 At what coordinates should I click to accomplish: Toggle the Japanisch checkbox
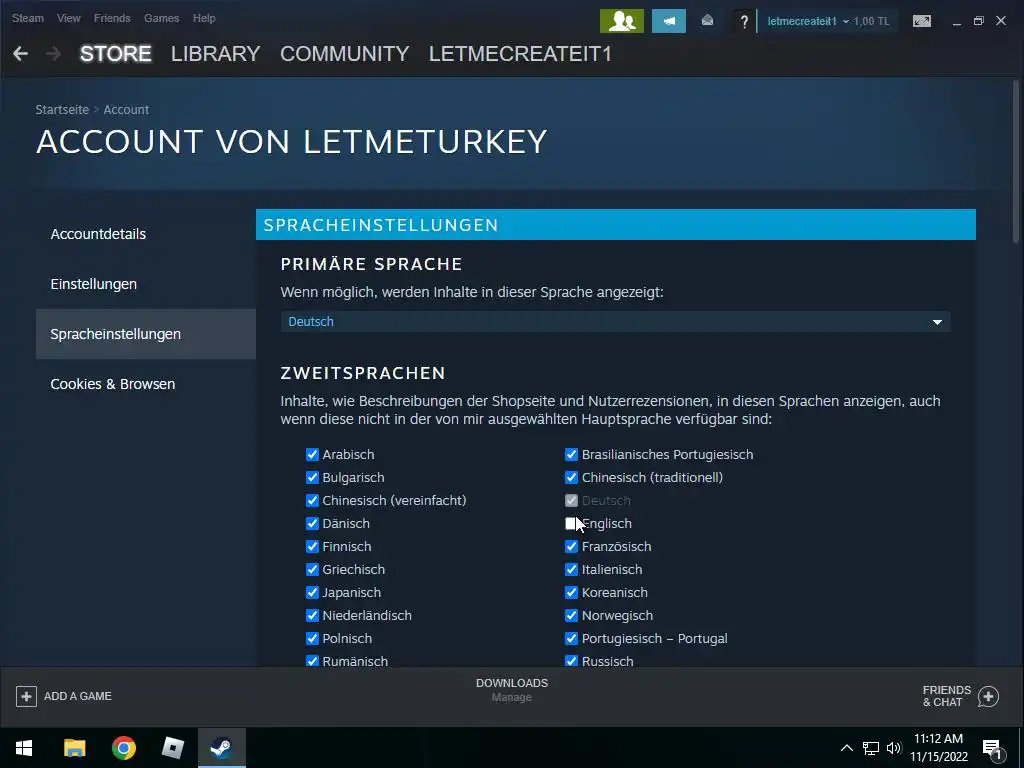tap(312, 592)
